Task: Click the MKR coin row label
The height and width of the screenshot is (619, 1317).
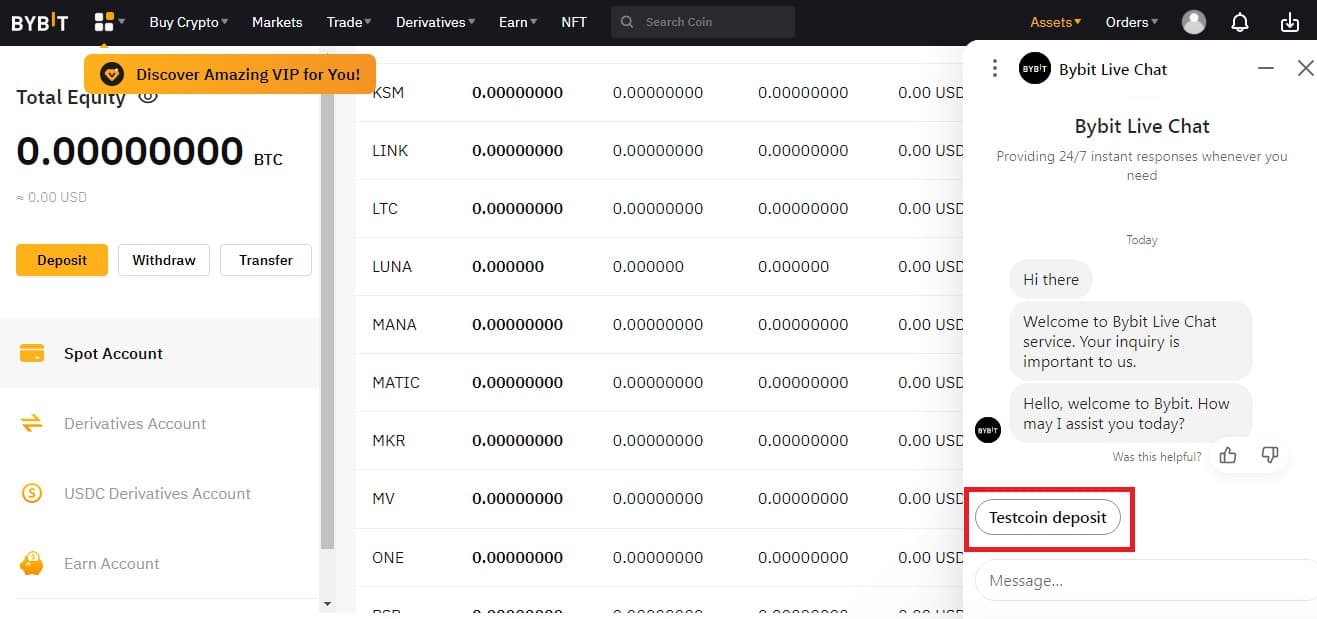Action: pyautogui.click(x=389, y=440)
